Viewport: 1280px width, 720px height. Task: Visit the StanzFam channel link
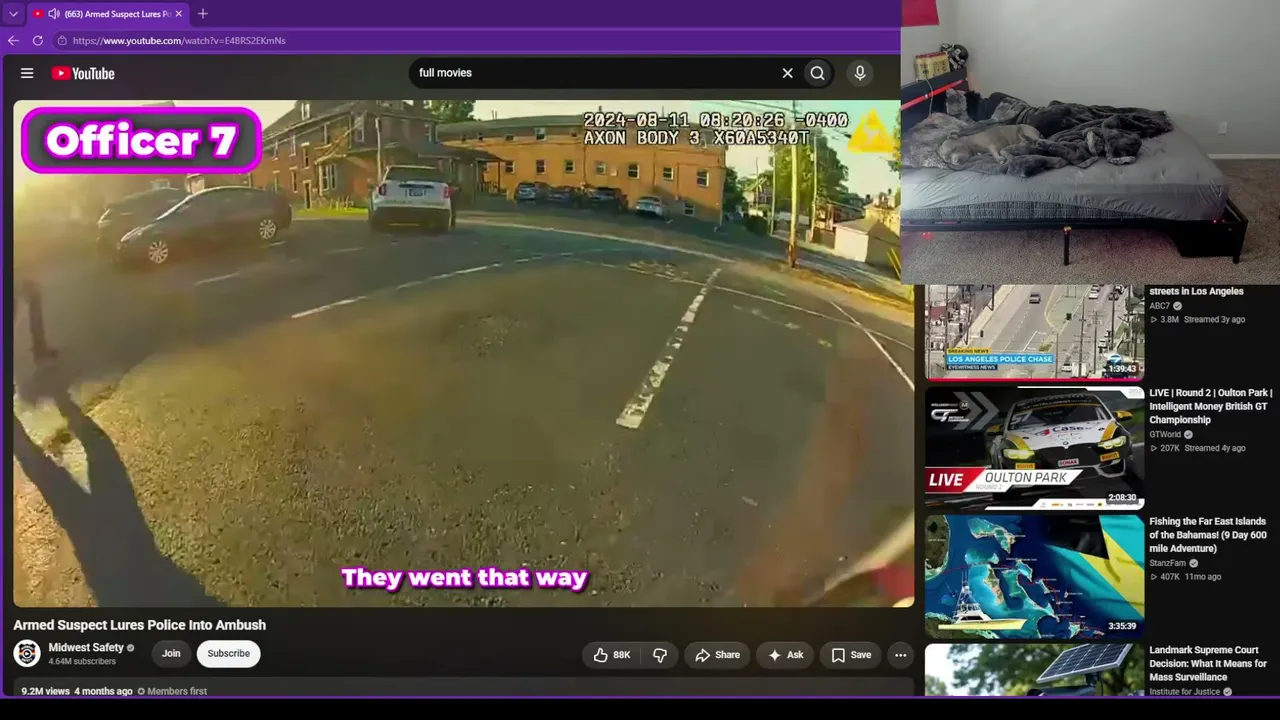1168,563
